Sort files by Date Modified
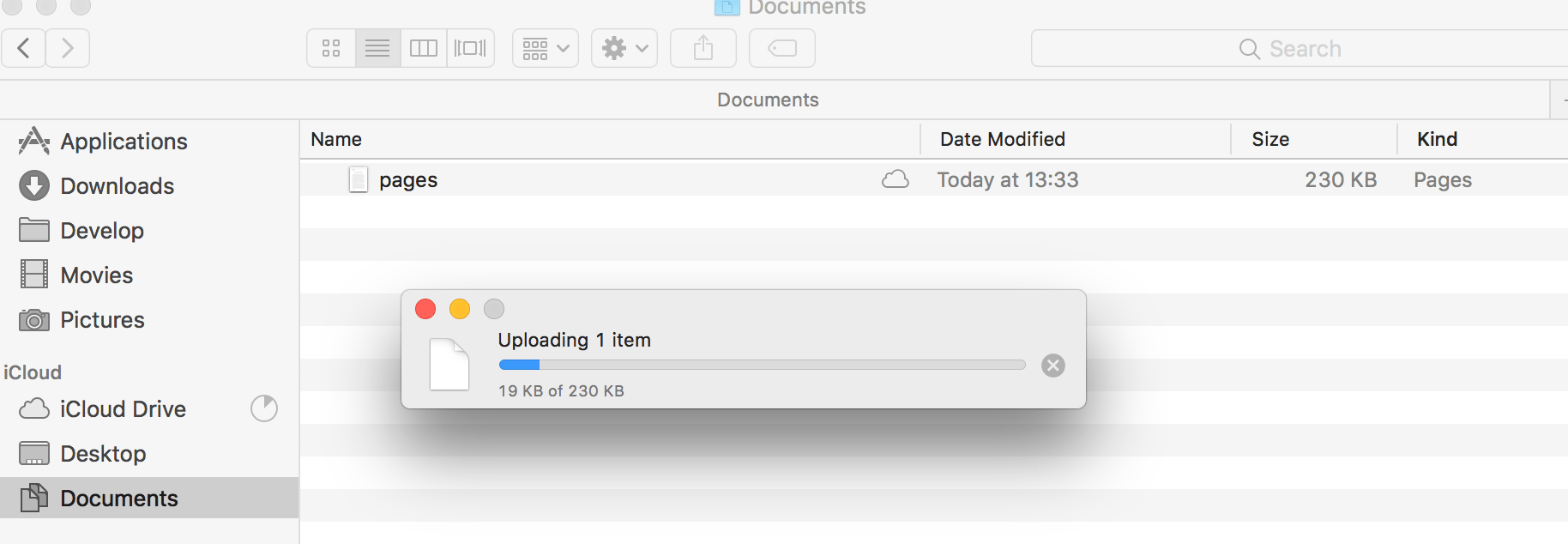The width and height of the screenshot is (1568, 544). (x=1001, y=138)
